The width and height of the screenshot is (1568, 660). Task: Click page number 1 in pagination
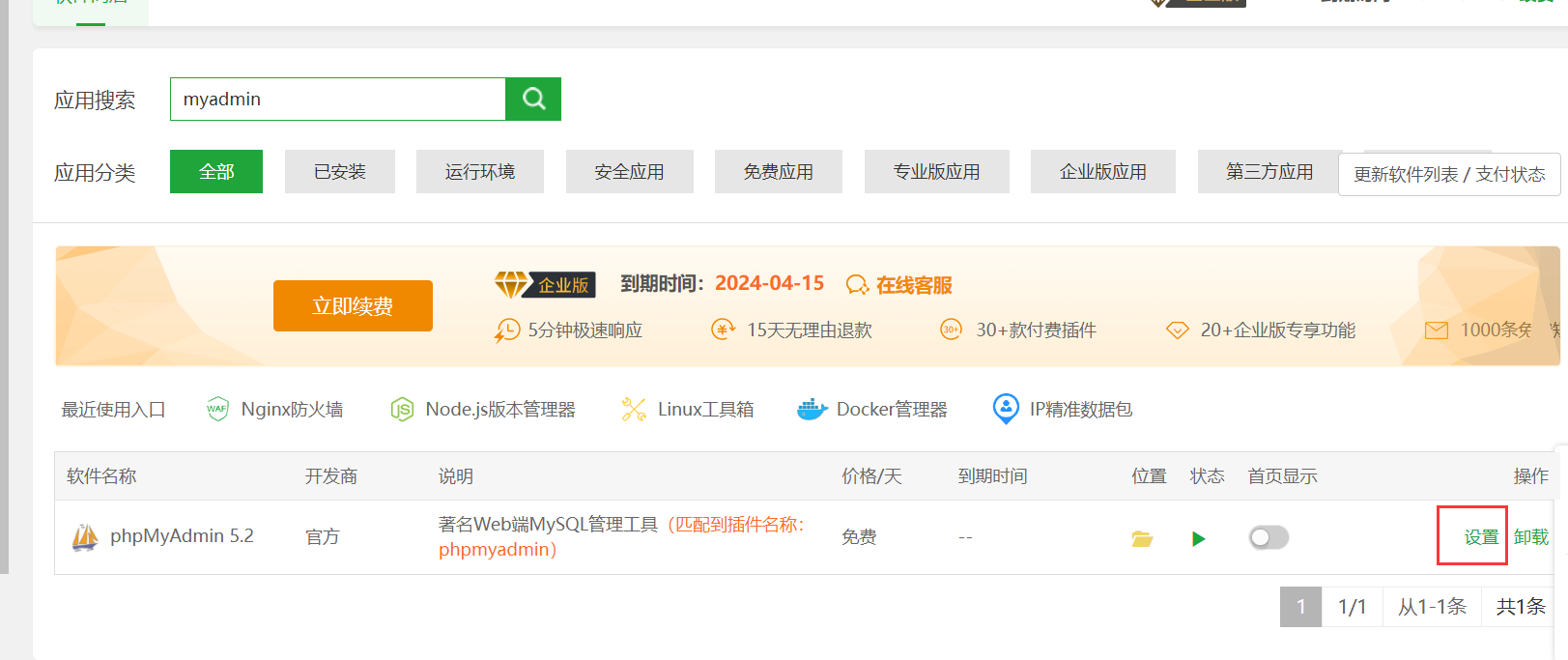pos(1300,607)
